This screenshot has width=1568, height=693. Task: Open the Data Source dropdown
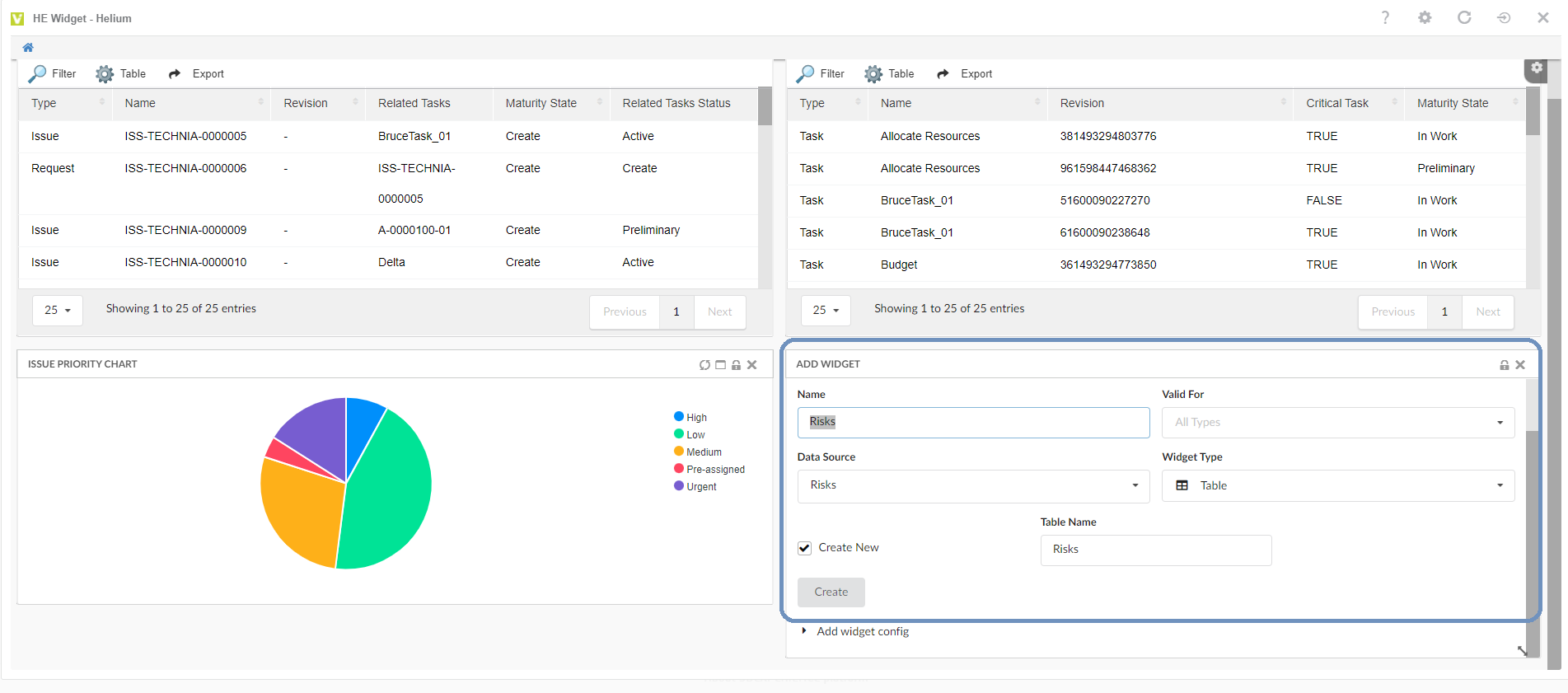[x=973, y=486]
